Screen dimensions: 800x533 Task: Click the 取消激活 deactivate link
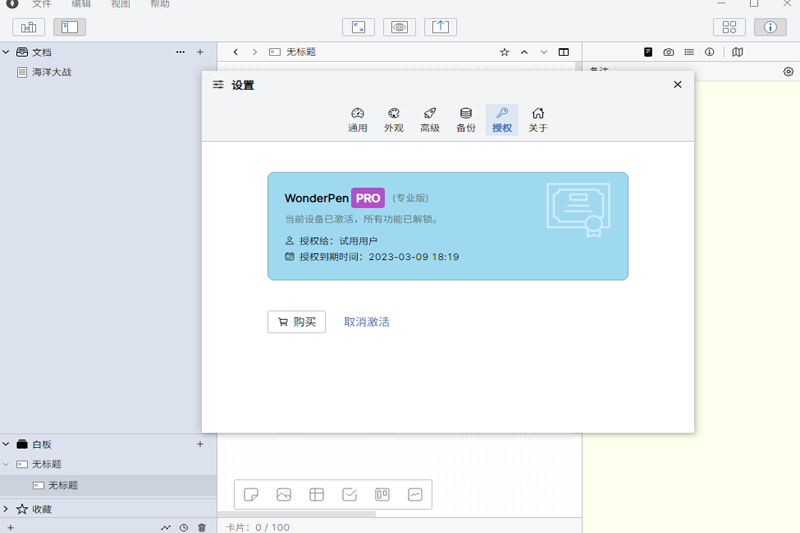(367, 322)
